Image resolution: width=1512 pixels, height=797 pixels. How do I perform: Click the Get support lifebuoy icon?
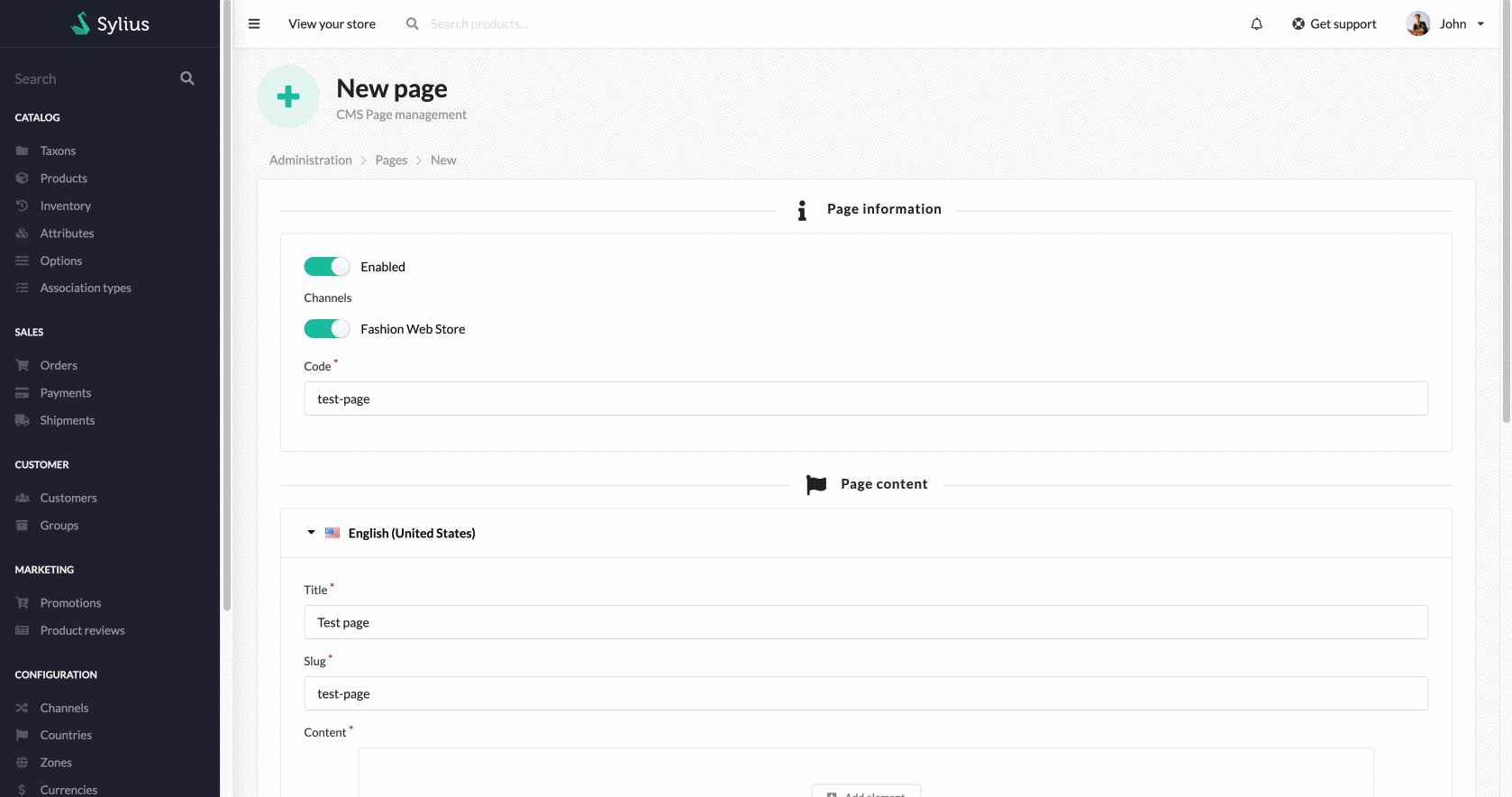(1298, 23)
